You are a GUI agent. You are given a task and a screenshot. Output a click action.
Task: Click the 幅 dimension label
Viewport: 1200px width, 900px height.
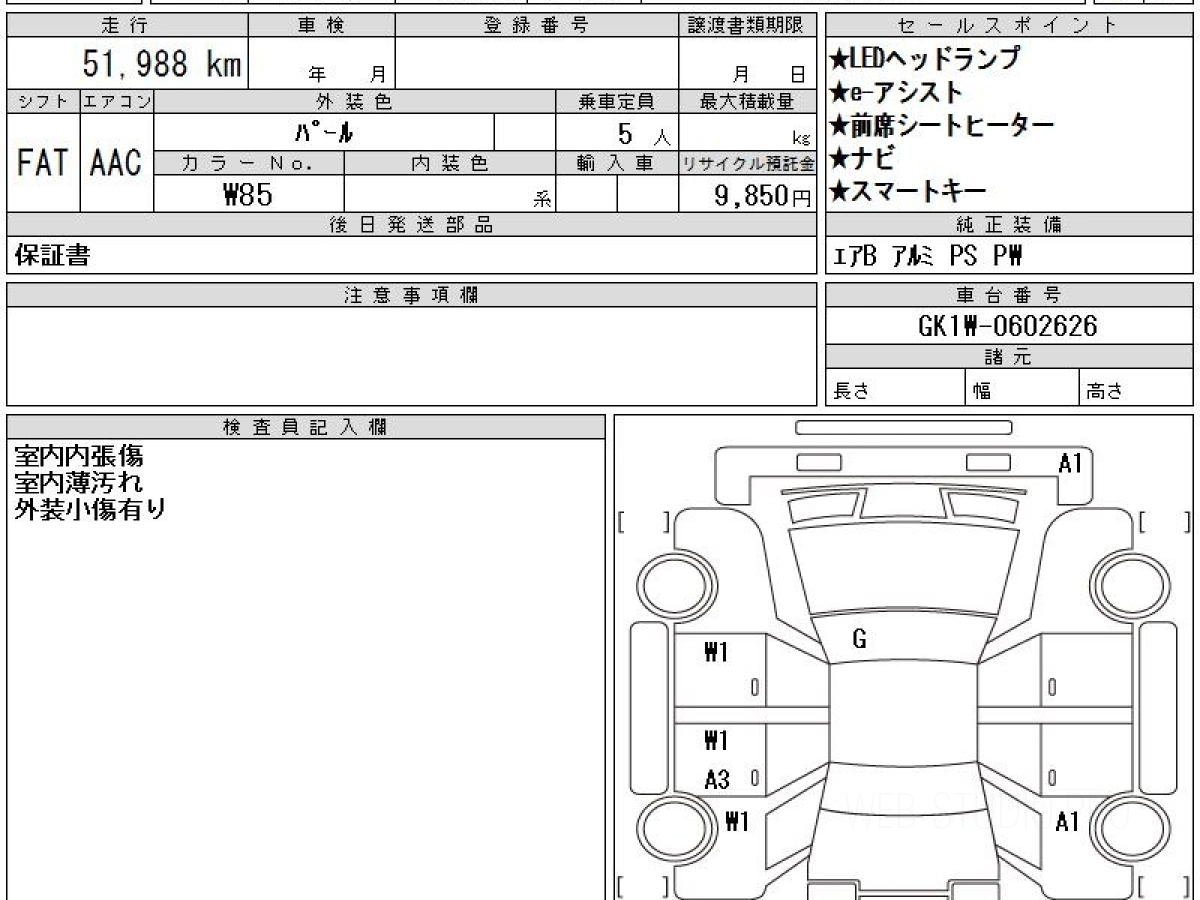point(983,392)
